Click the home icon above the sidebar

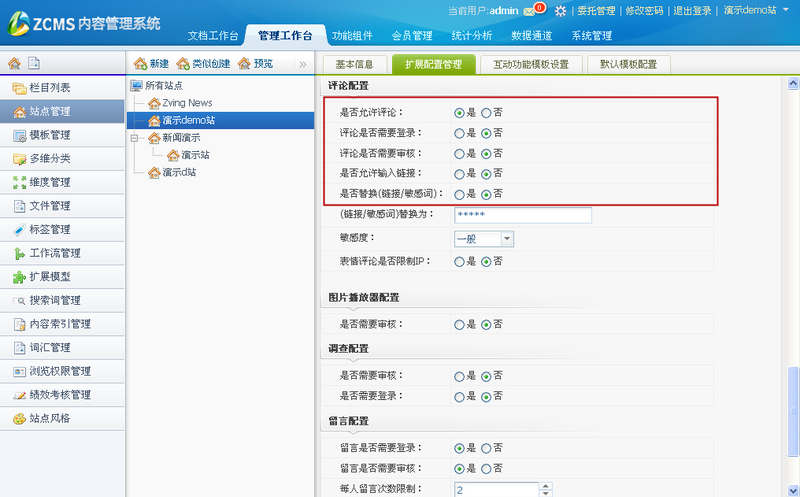point(14,63)
